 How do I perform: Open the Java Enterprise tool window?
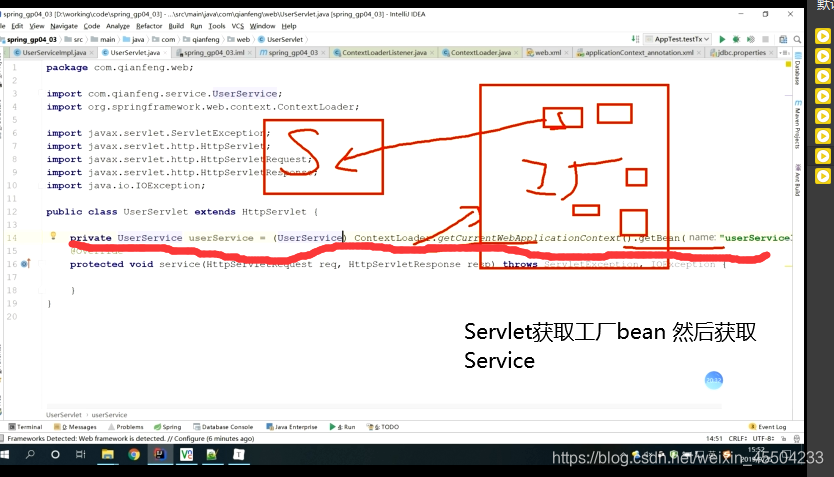[x=291, y=427]
